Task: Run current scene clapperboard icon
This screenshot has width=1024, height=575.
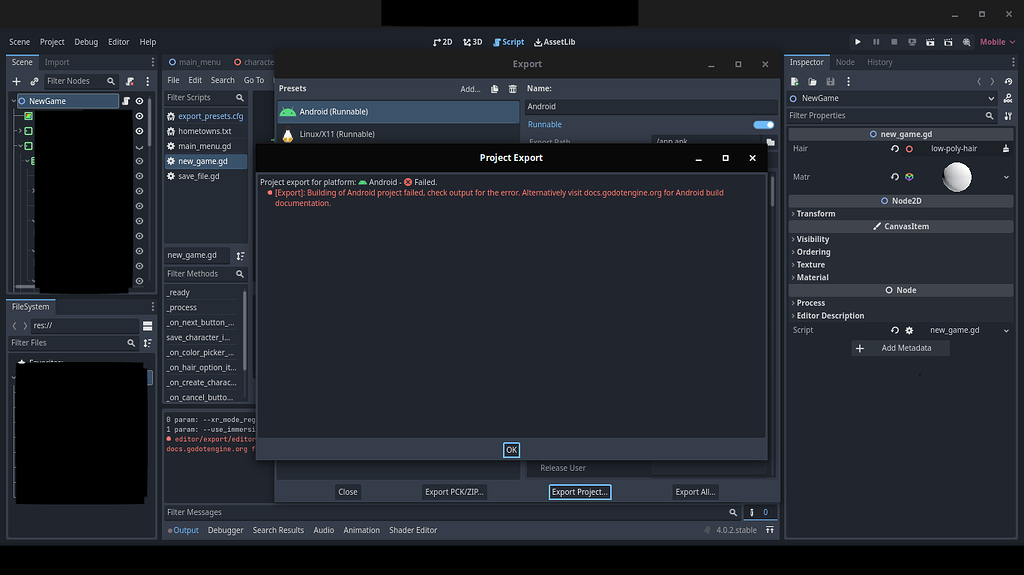Action: point(930,42)
